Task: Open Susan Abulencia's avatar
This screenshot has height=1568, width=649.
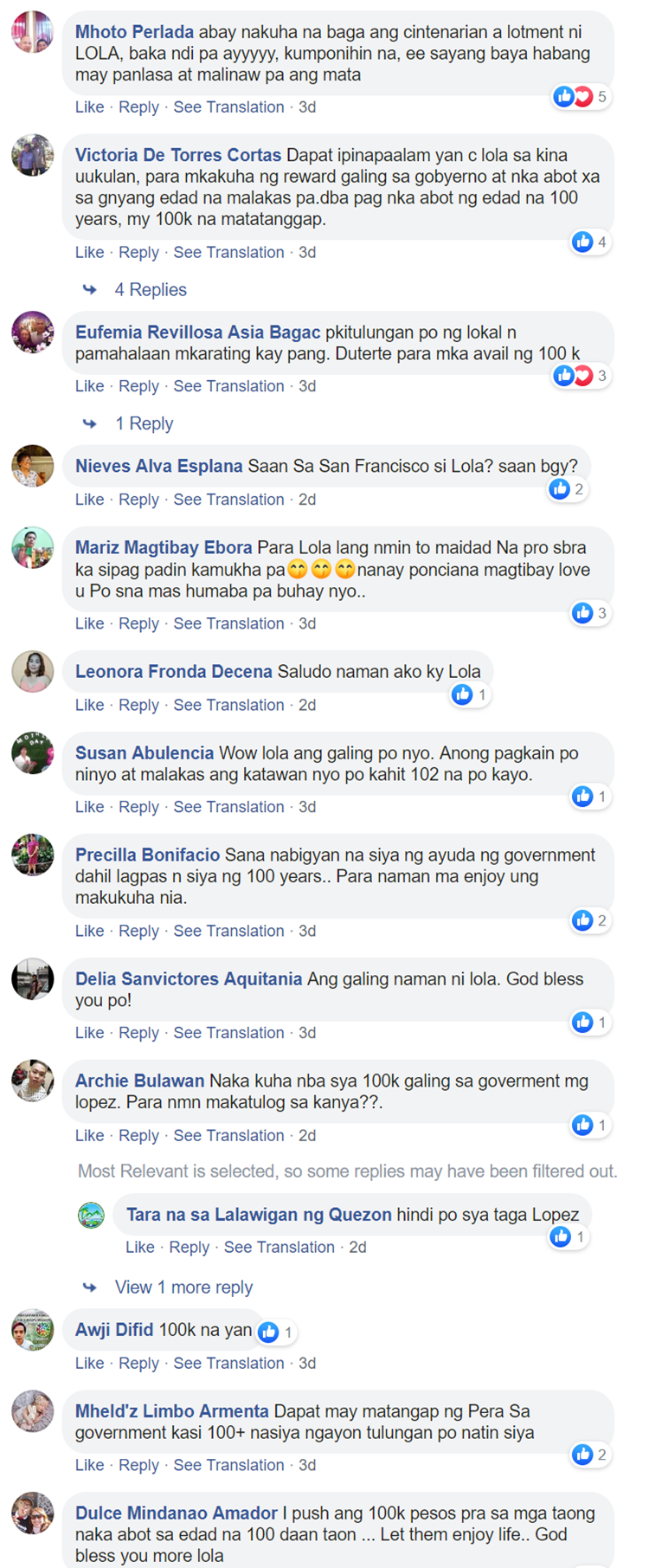Action: coord(33,752)
